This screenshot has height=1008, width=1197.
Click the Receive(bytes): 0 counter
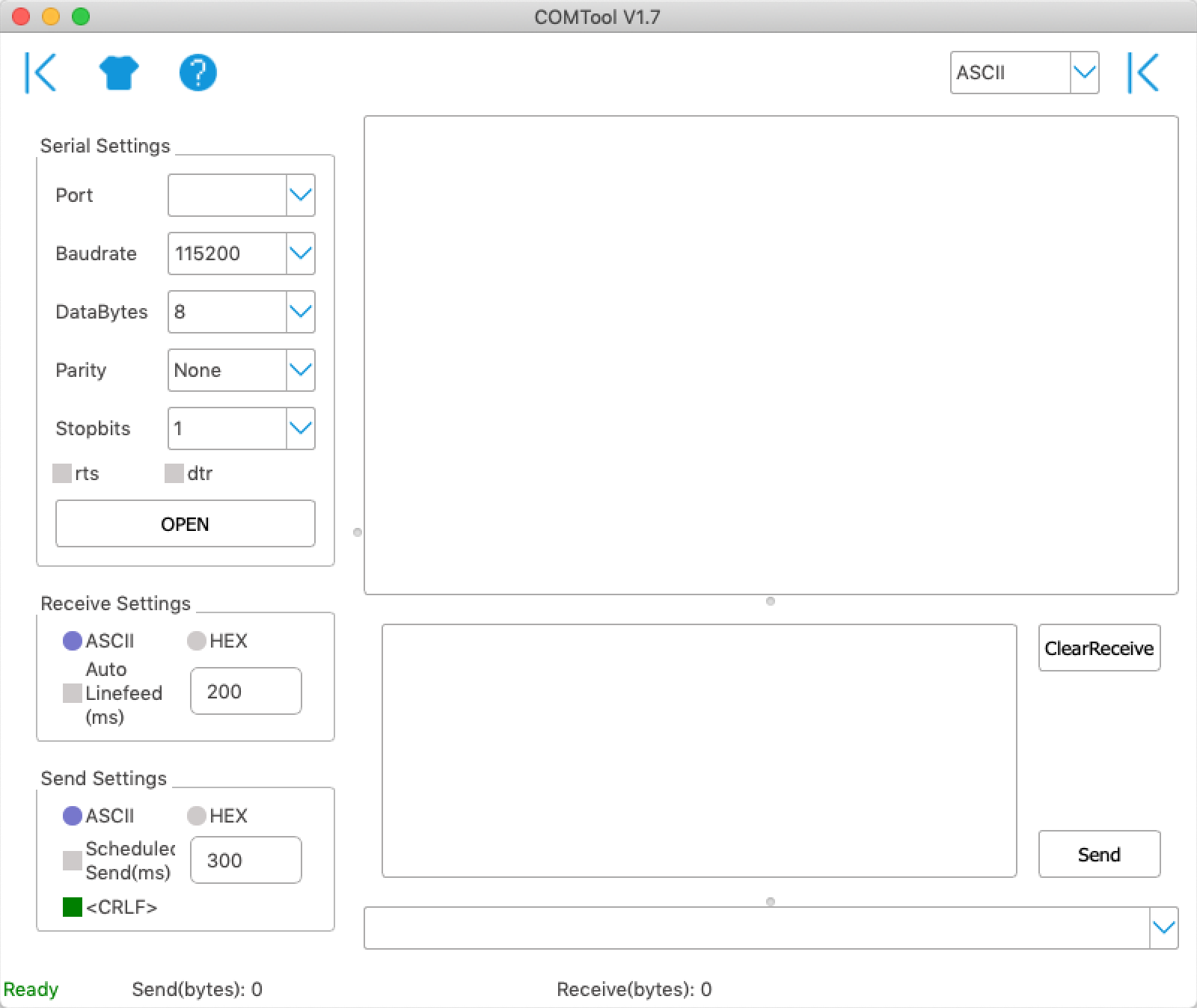pyautogui.click(x=634, y=989)
